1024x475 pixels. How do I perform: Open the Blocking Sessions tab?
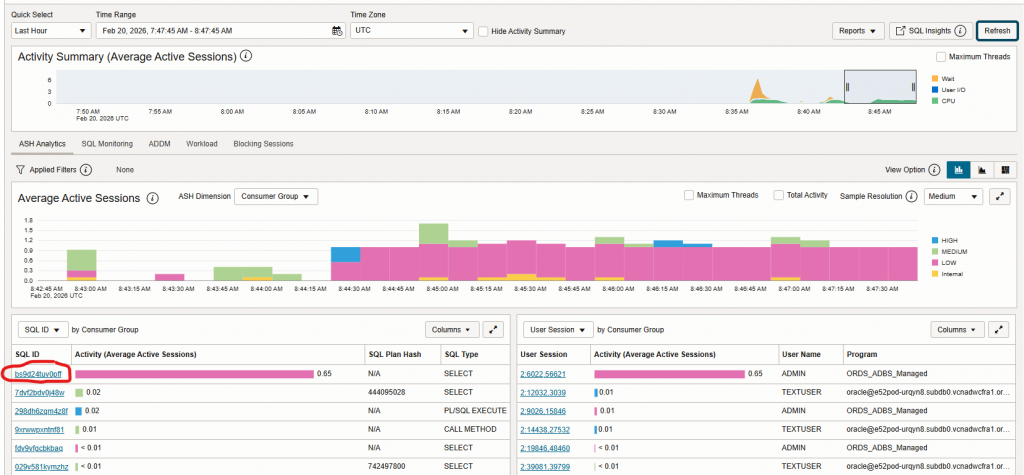tap(263, 144)
